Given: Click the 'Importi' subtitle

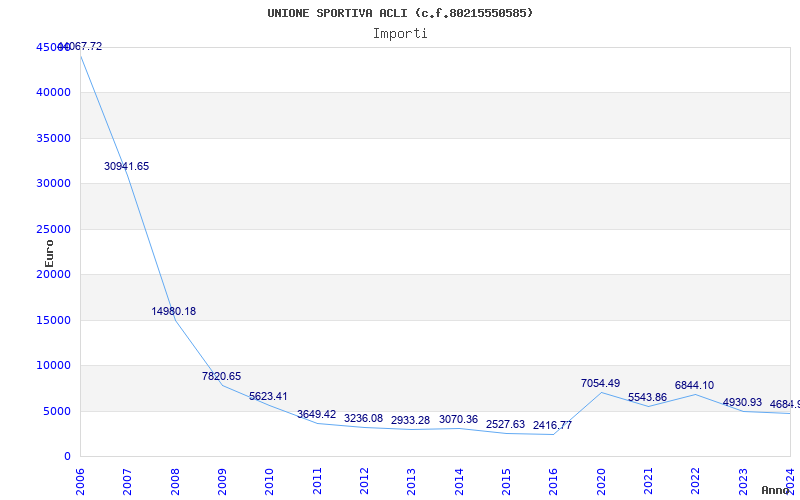Looking at the screenshot, I should (400, 34).
